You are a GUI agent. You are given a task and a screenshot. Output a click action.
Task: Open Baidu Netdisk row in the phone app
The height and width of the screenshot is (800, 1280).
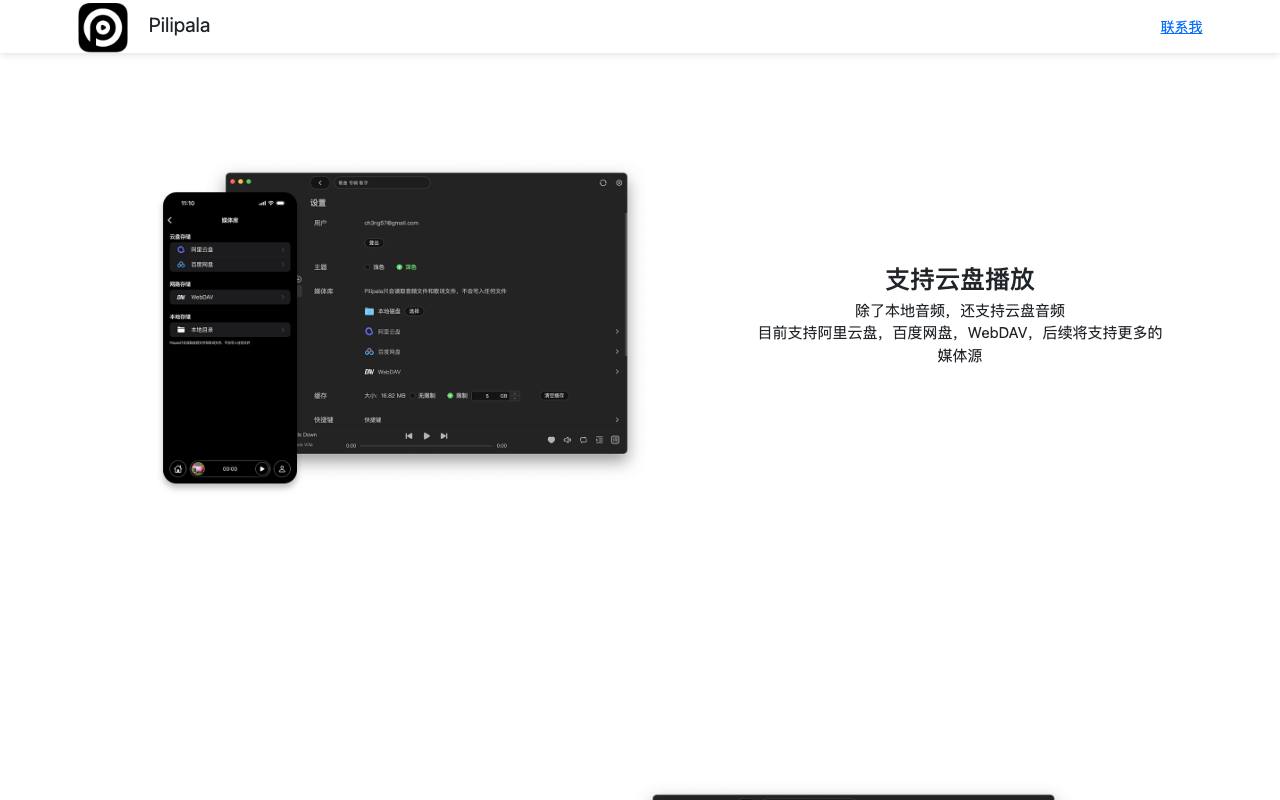pyautogui.click(x=230, y=265)
